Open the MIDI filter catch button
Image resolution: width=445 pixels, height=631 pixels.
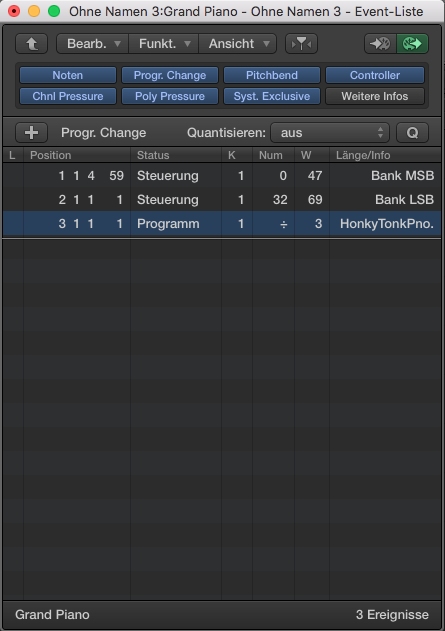click(301, 43)
